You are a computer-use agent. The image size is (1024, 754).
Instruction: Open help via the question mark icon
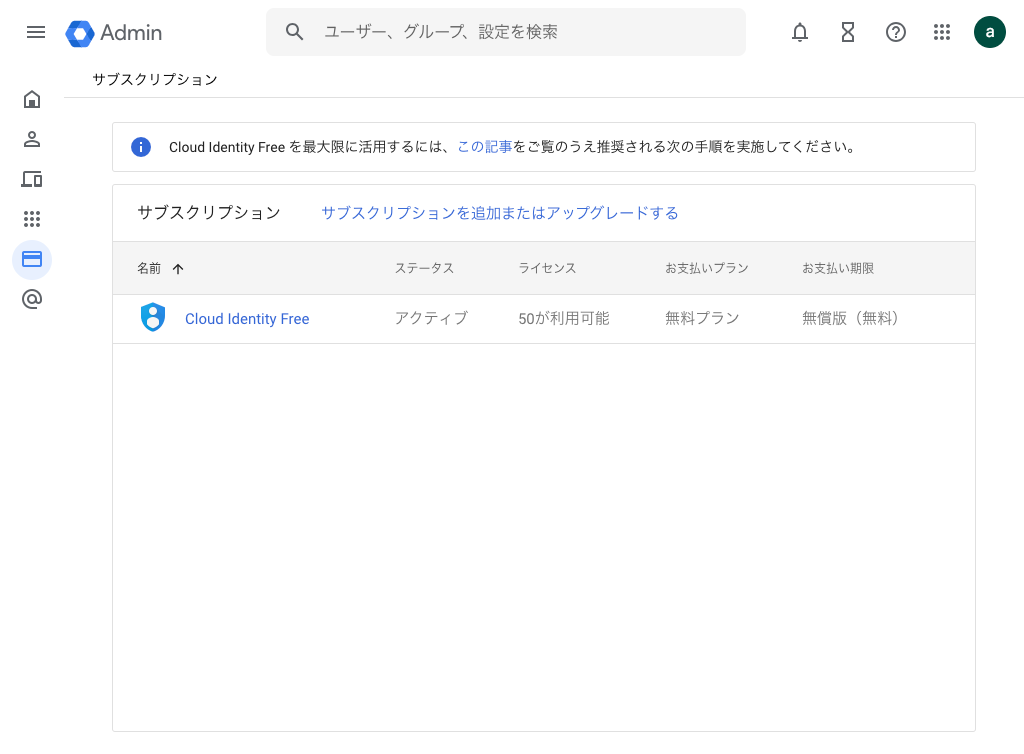[895, 32]
